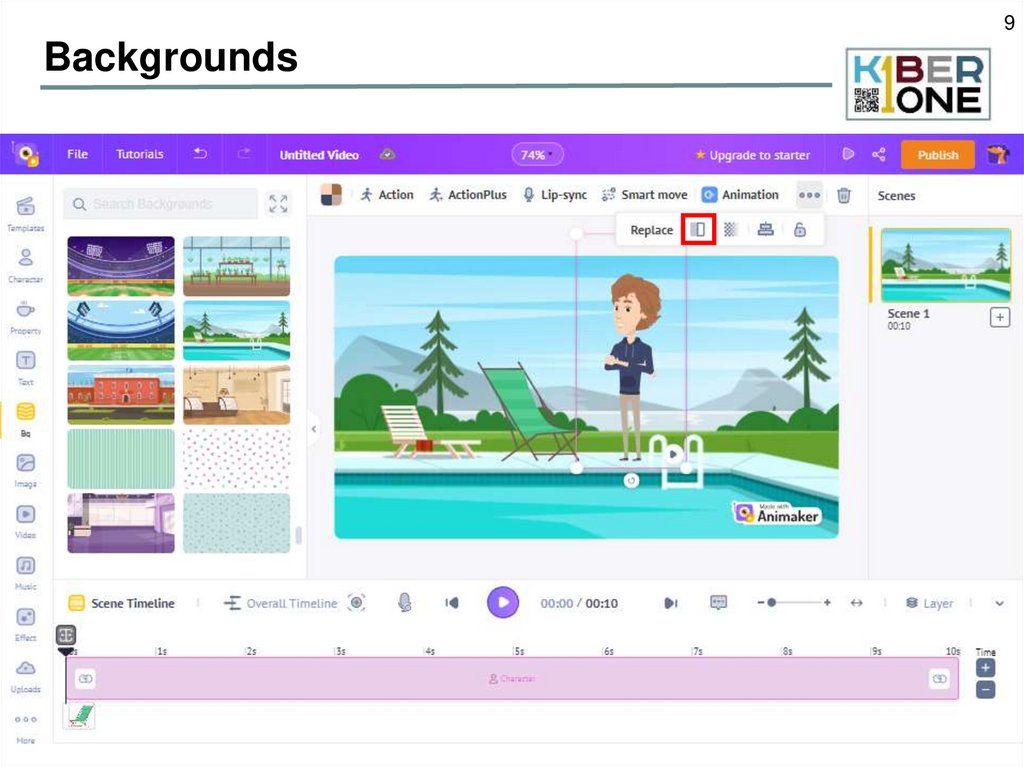Play the scene with purple play button
Image resolution: width=1024 pixels, height=767 pixels.
click(503, 602)
